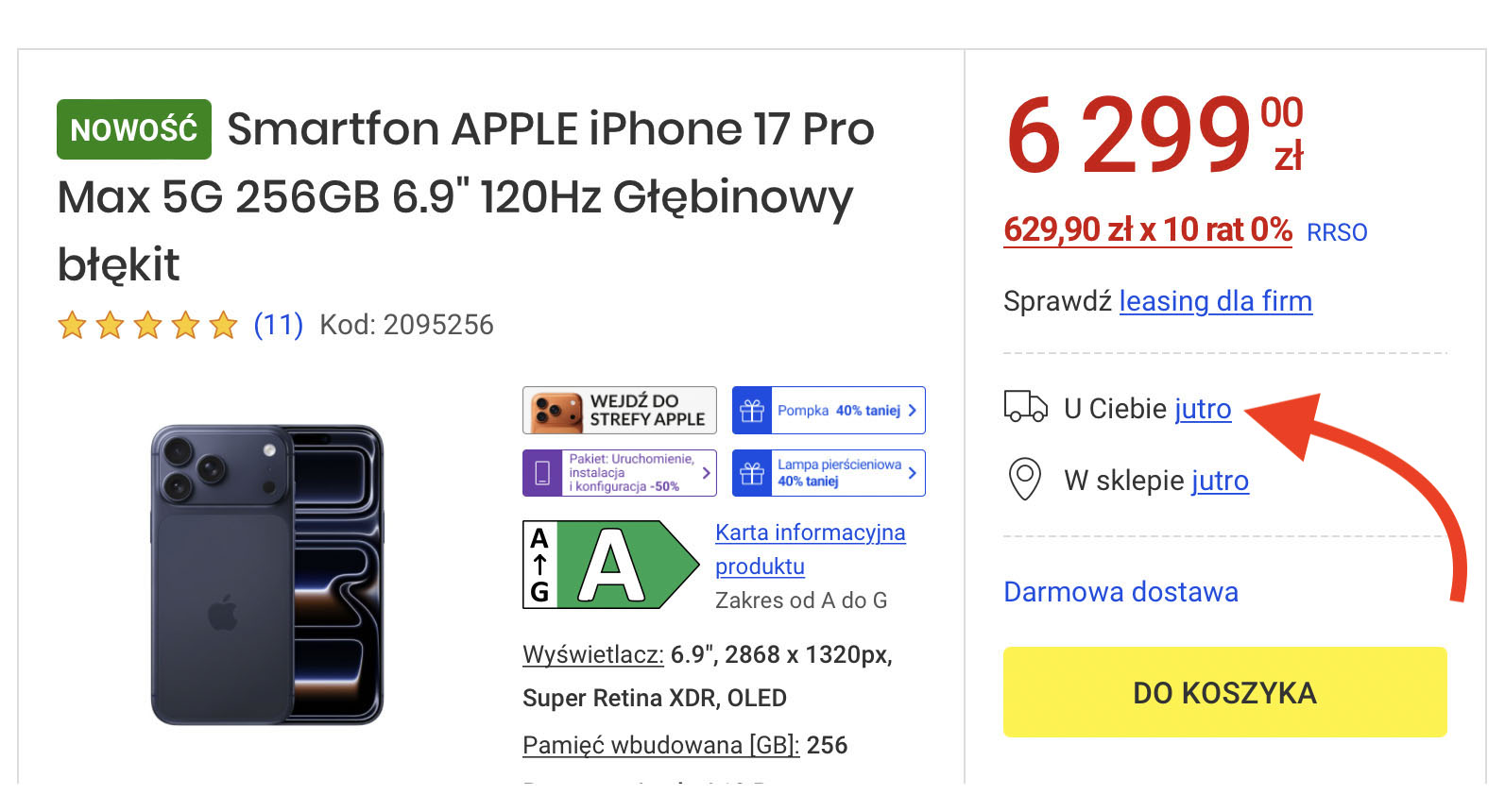Viewport: 1505px width, 812px height.
Task: Open the WEJDŹ DO STREFY APPLE banner
Action: coord(620,410)
